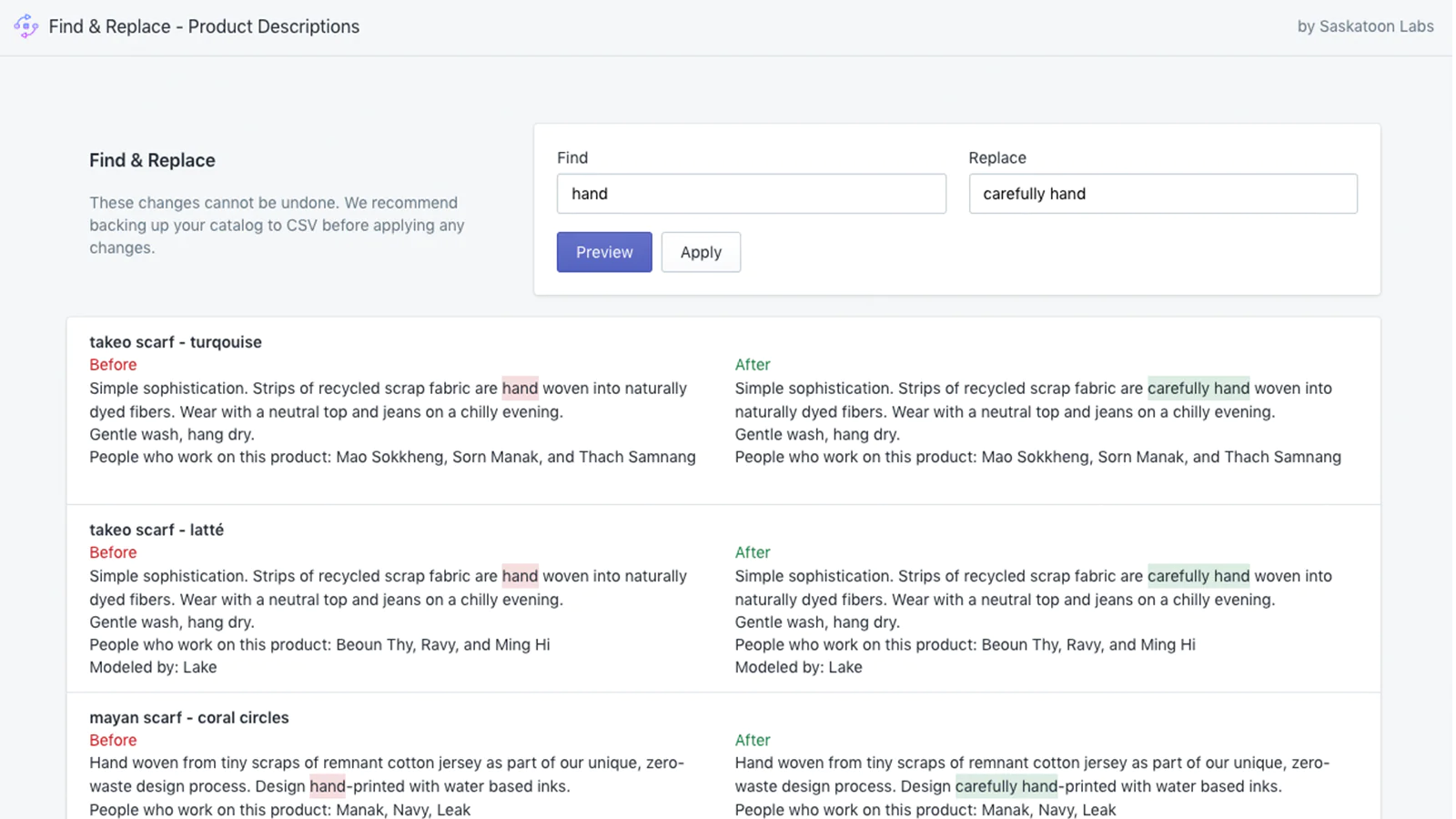Select the takeo scarf - latté product title
Image resolution: width=1456 pixels, height=819 pixels.
[157, 530]
